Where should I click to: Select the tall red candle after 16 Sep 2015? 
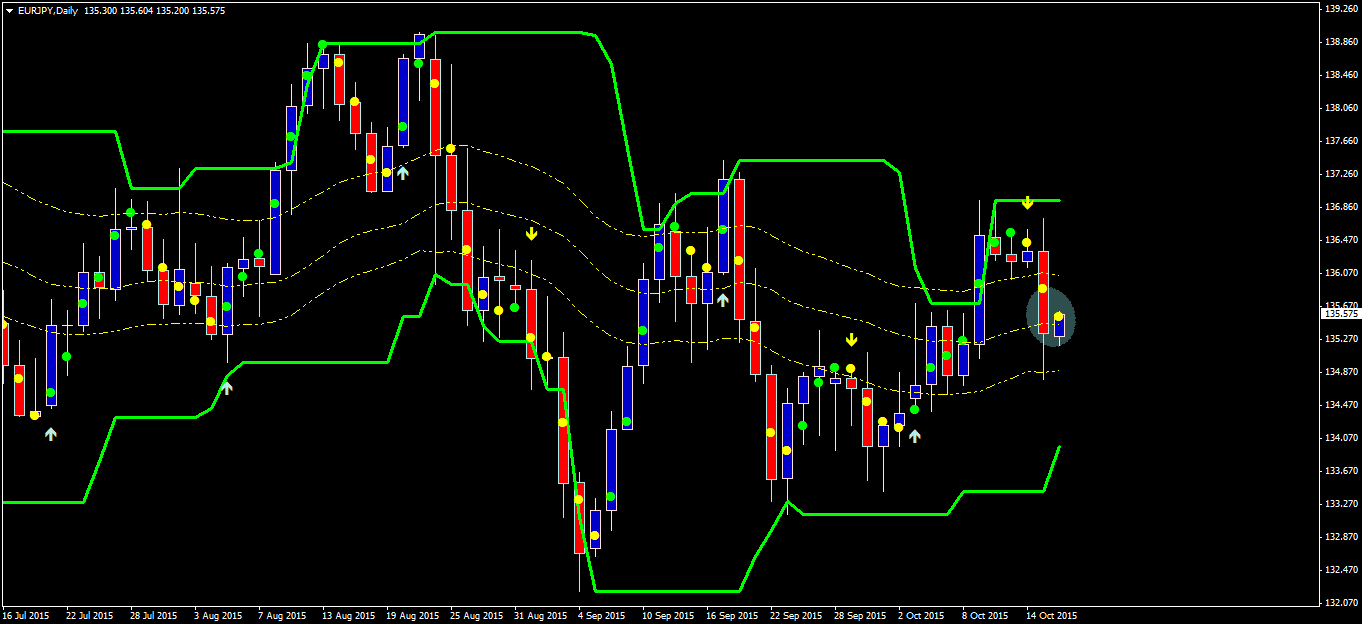pyautogui.click(x=739, y=249)
